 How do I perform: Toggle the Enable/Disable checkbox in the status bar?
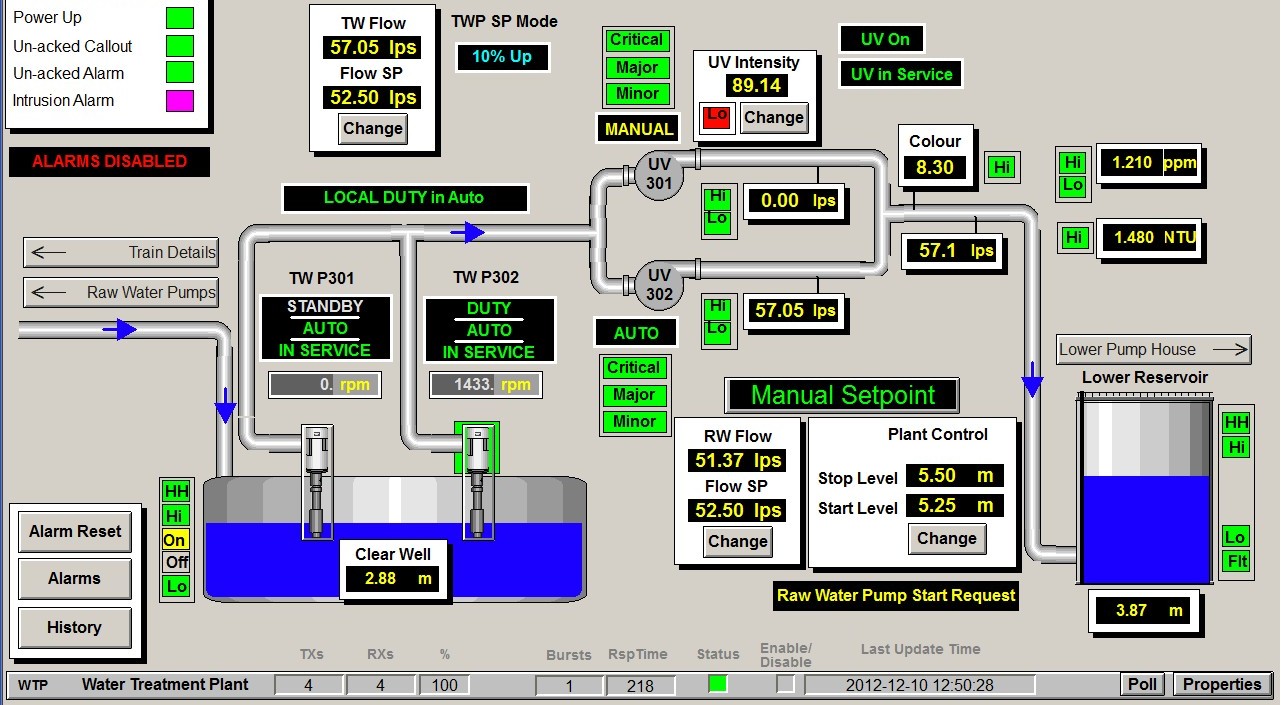click(x=786, y=684)
